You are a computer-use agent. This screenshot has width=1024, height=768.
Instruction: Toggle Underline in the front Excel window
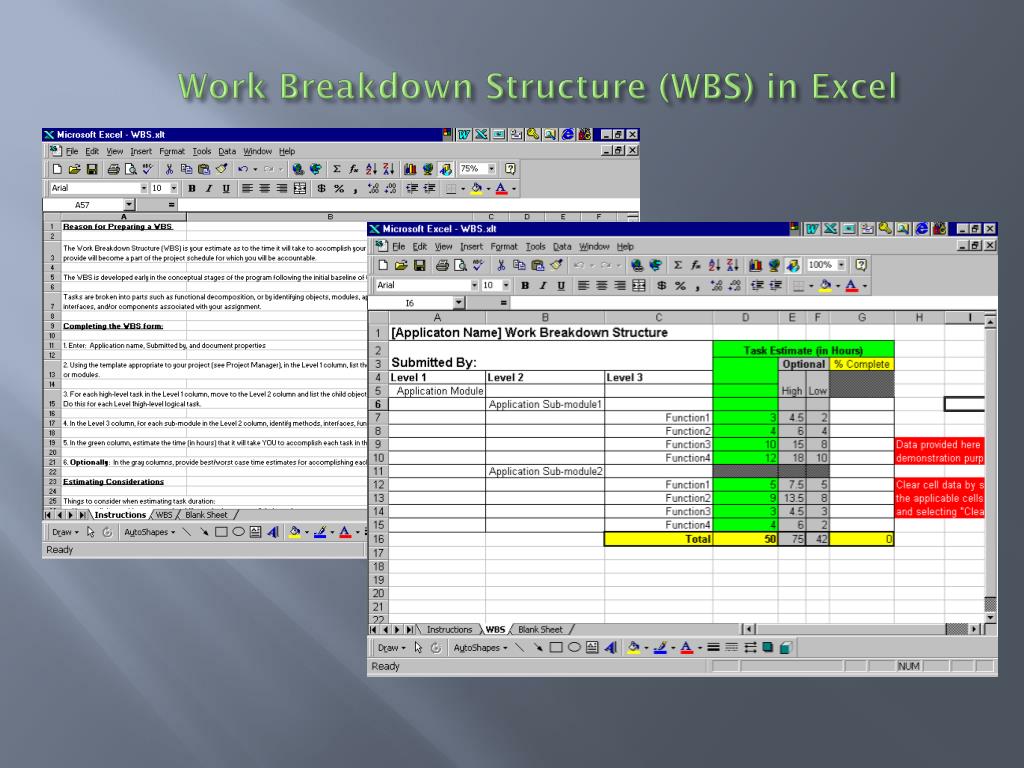pyautogui.click(x=561, y=285)
